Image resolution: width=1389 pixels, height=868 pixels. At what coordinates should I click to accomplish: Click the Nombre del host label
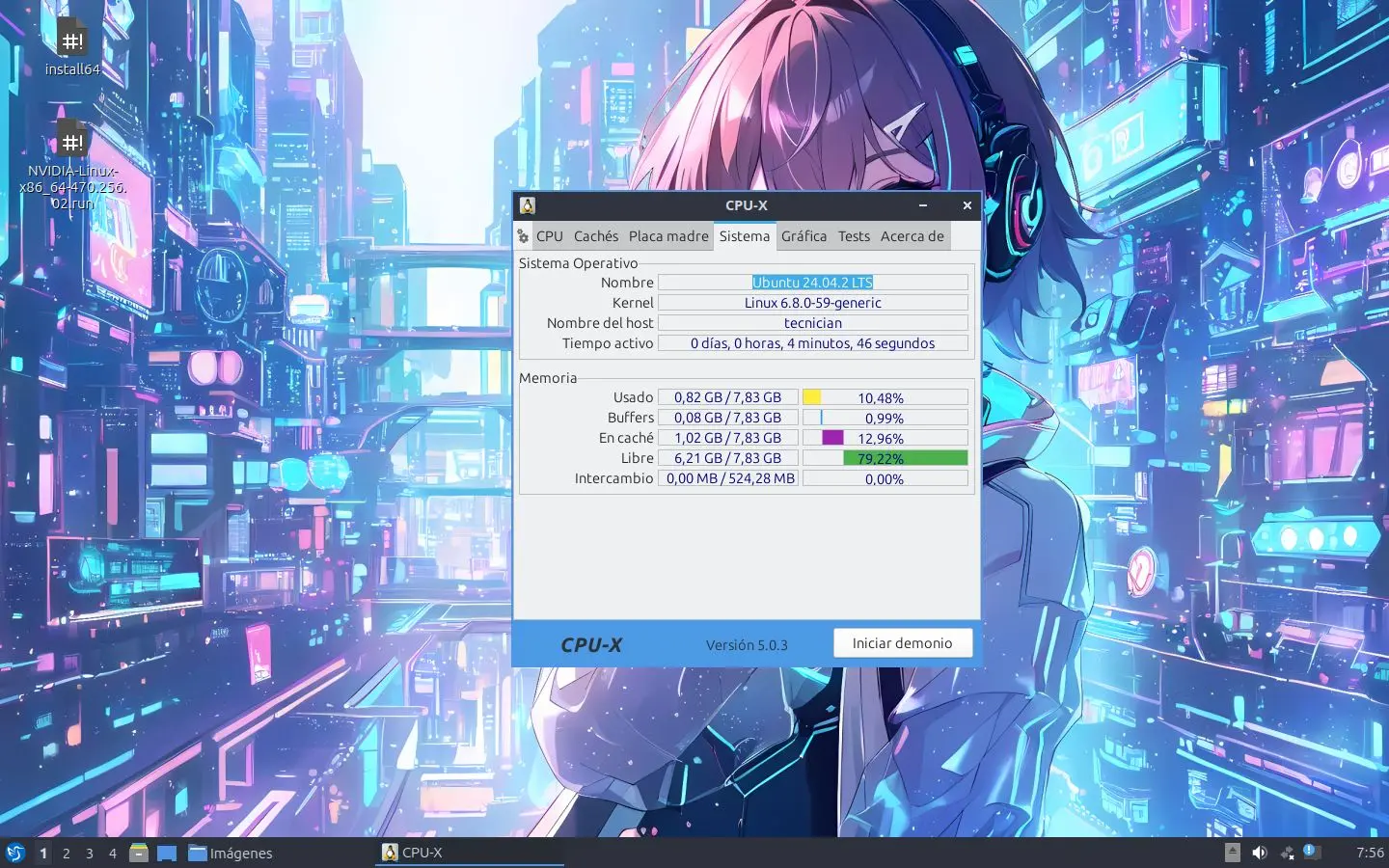point(600,323)
